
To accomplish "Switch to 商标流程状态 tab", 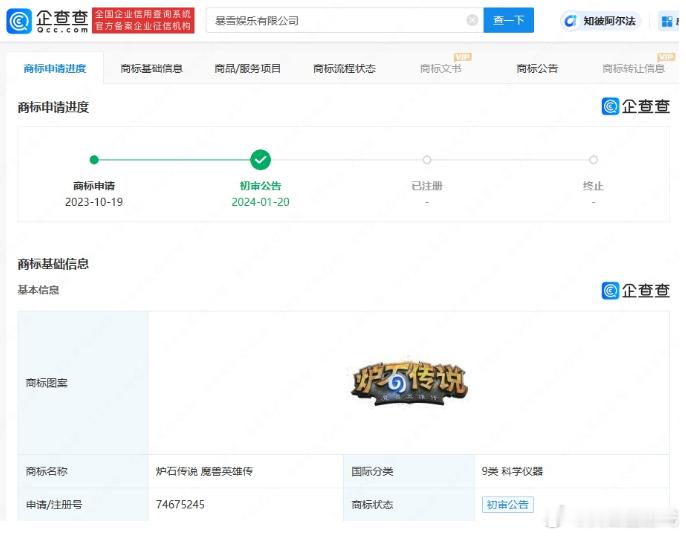I will pos(344,68).
